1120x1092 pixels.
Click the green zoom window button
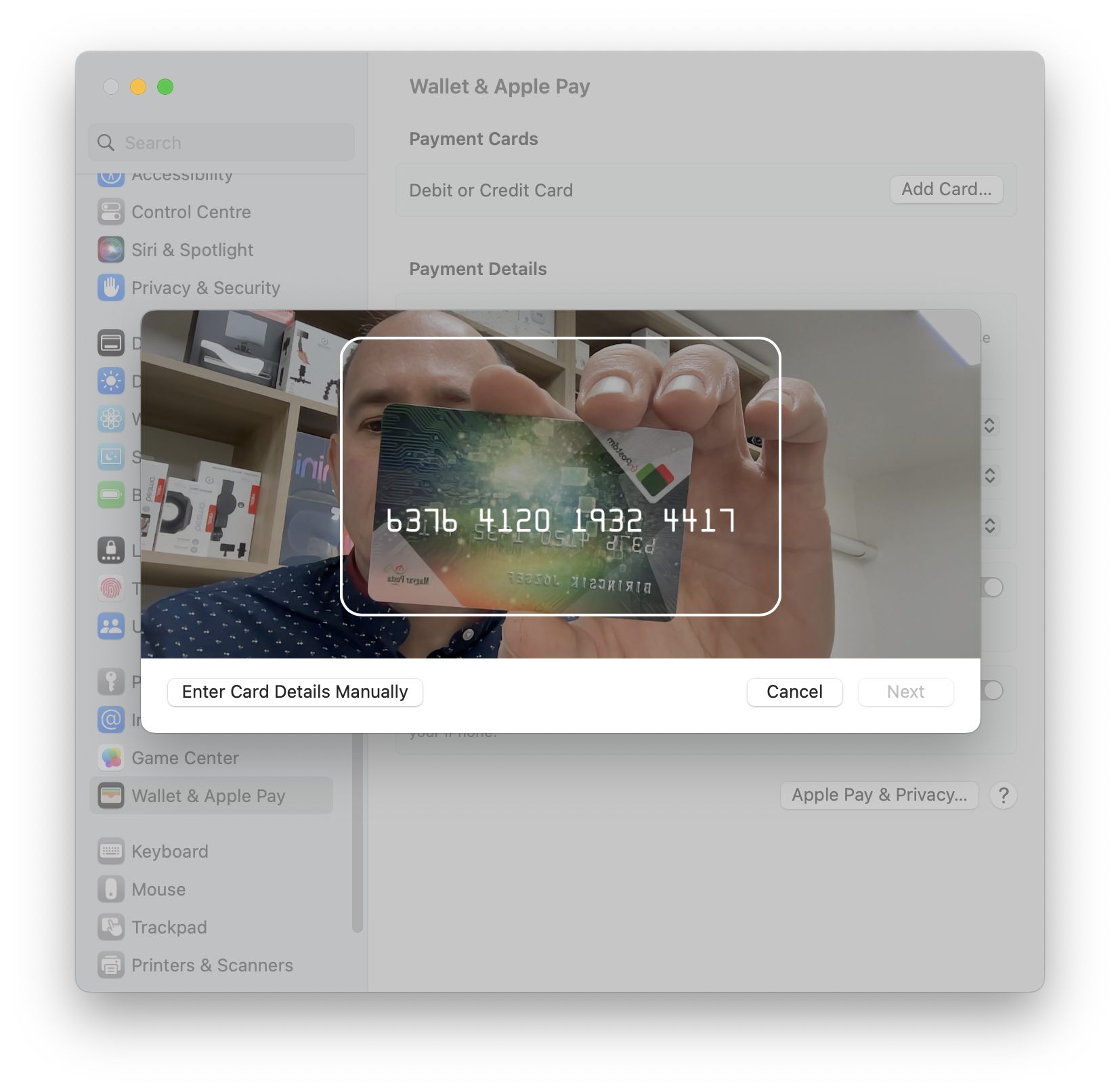(x=165, y=87)
